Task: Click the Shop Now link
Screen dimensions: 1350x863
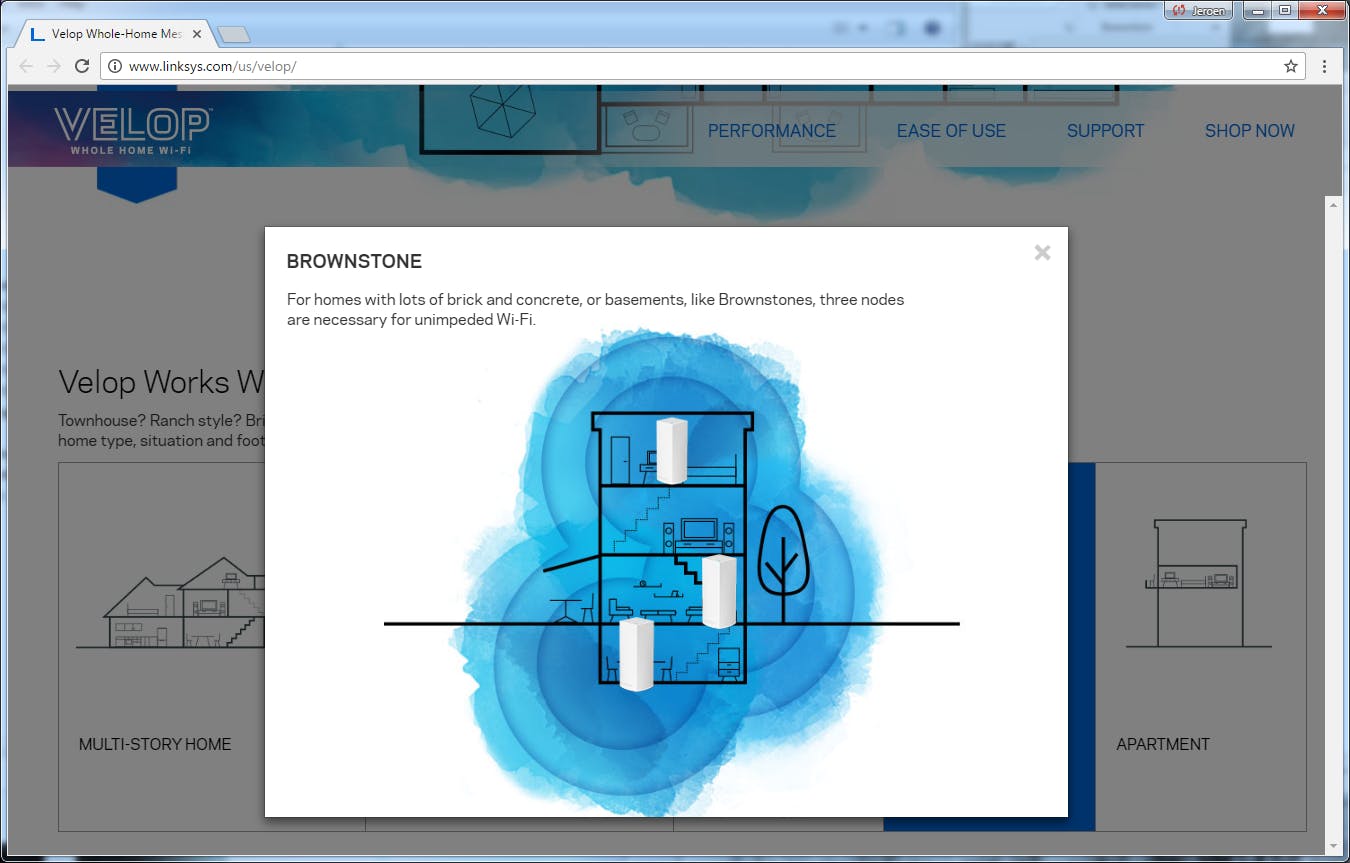Action: tap(1250, 131)
